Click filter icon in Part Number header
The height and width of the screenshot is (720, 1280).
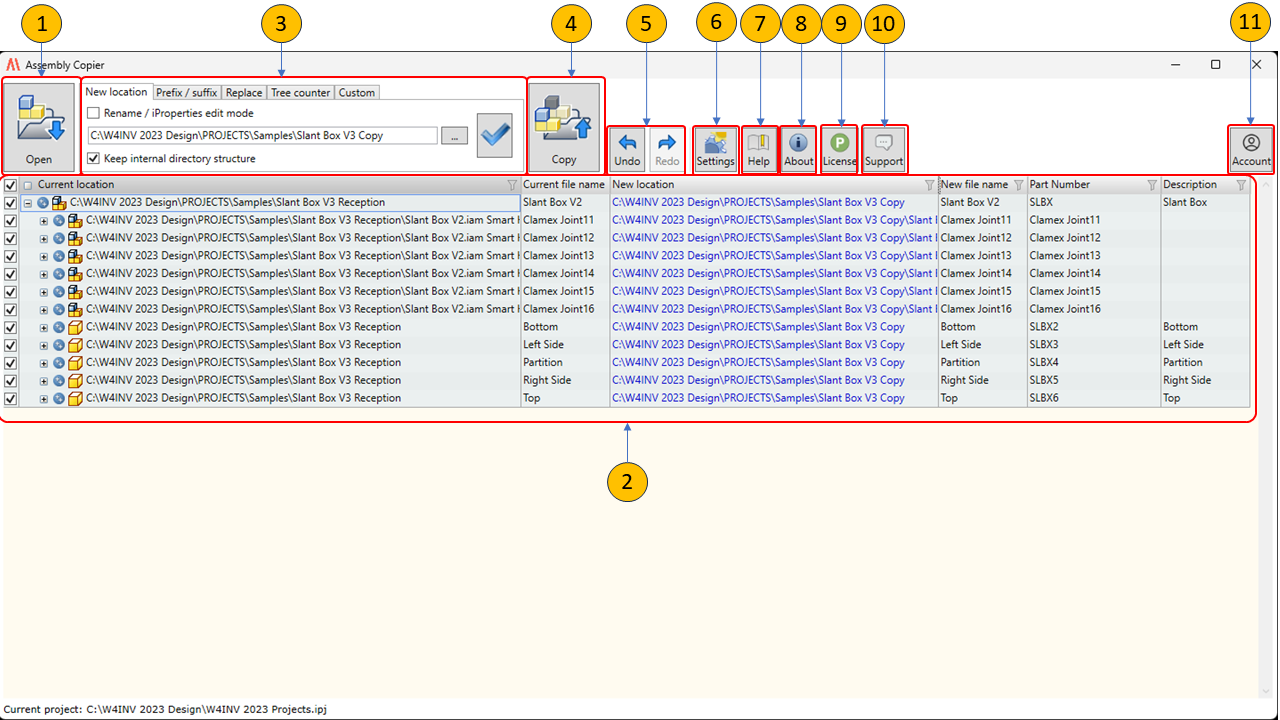pyautogui.click(x=1152, y=185)
